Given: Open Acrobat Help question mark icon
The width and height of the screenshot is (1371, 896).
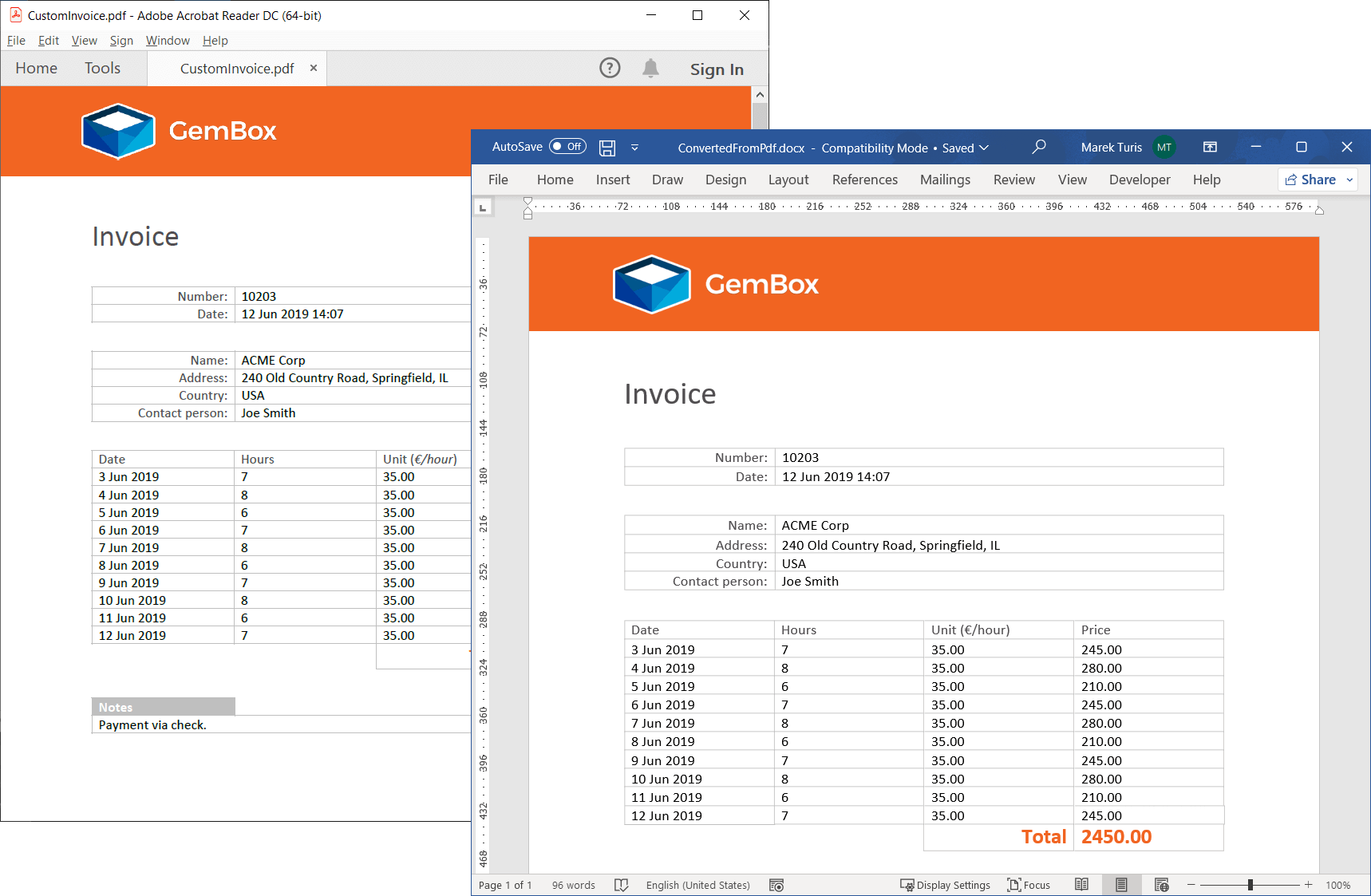Looking at the screenshot, I should point(610,69).
